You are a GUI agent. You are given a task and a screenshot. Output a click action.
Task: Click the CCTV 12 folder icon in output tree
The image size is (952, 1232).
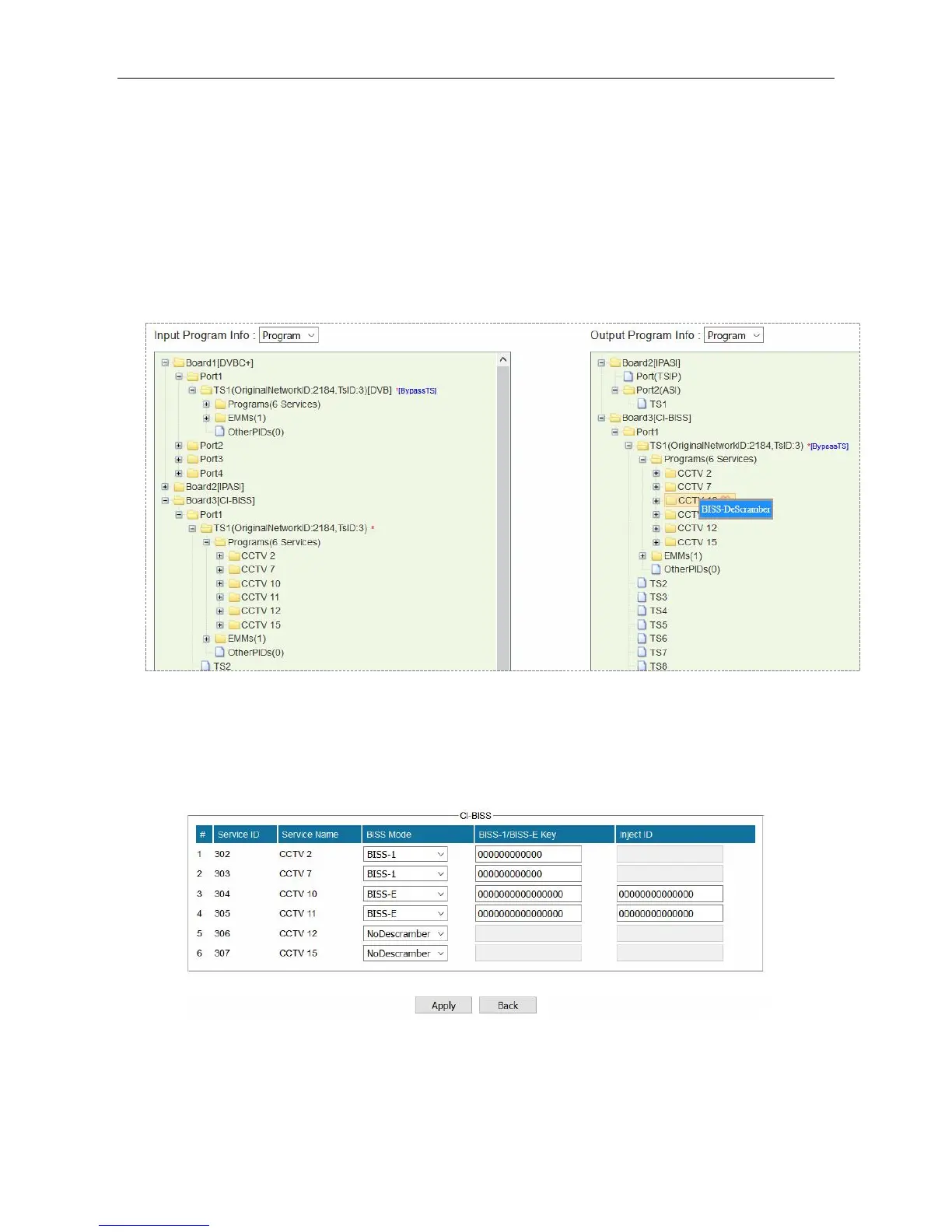[x=670, y=528]
